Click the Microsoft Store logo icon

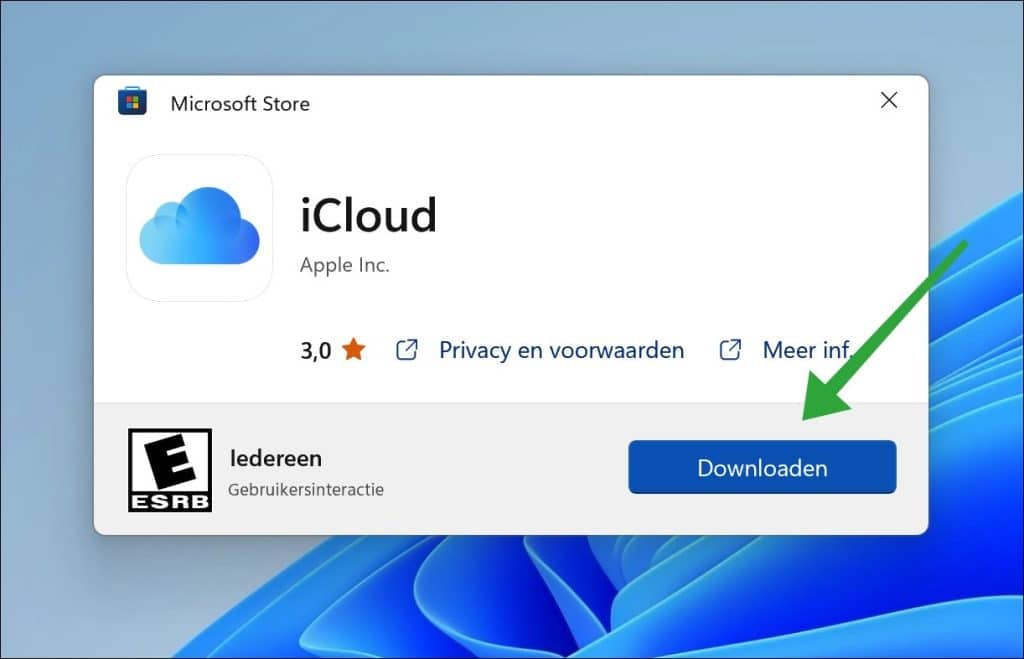click(x=133, y=101)
